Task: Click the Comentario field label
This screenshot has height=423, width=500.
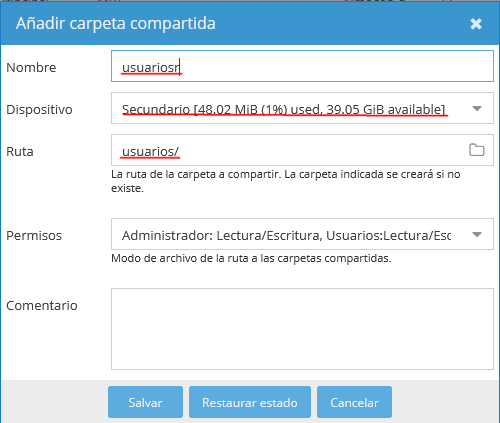Action: coord(42,305)
